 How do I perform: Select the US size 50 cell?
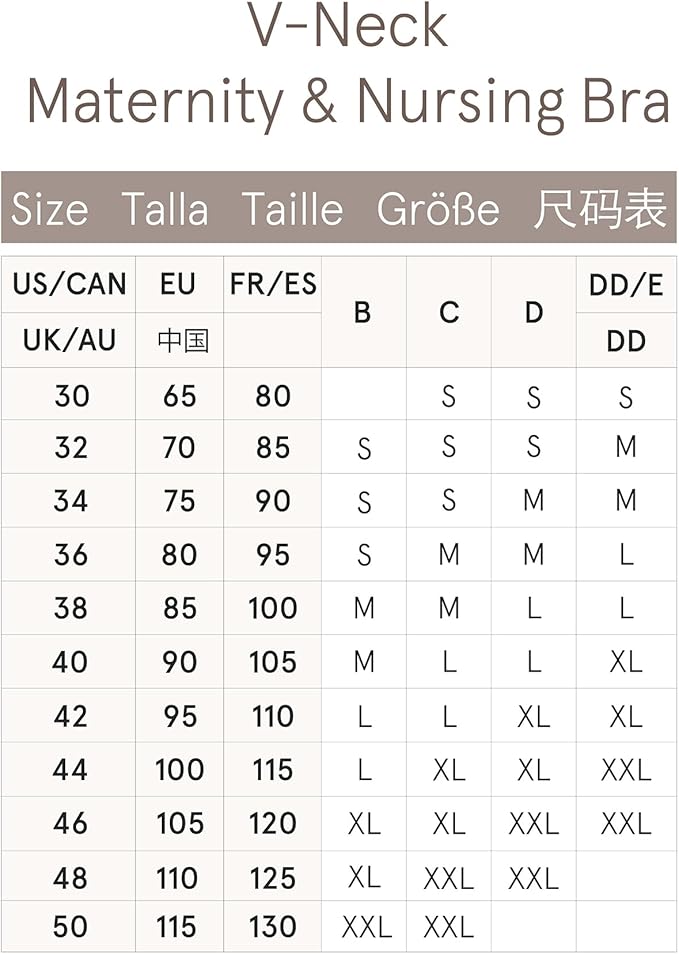click(70, 927)
